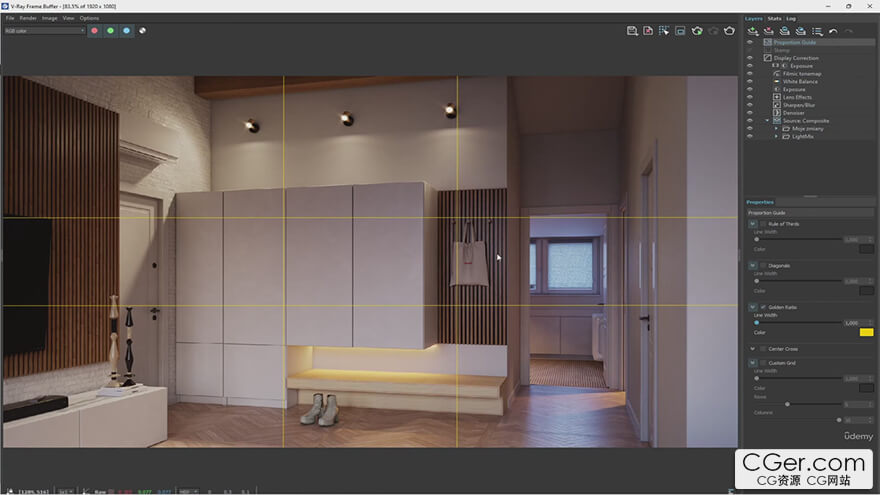Click the teapot render icon

pos(729,31)
